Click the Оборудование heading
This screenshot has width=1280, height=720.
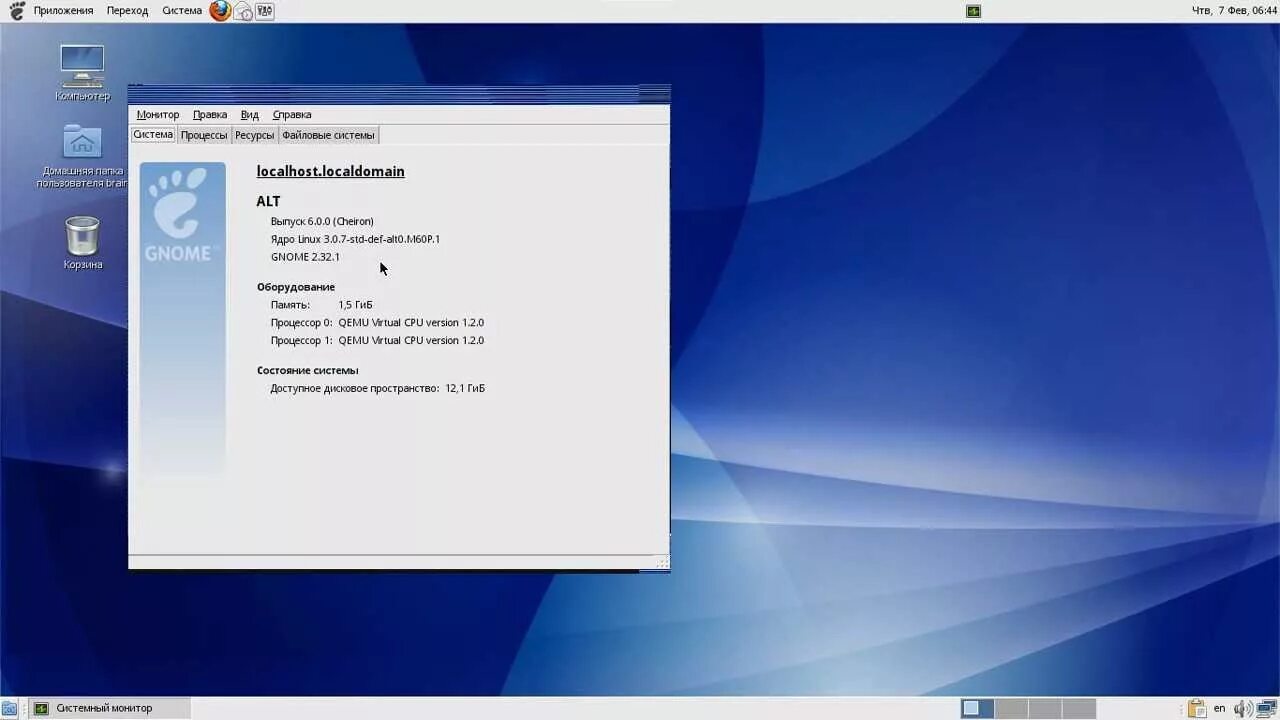point(296,287)
